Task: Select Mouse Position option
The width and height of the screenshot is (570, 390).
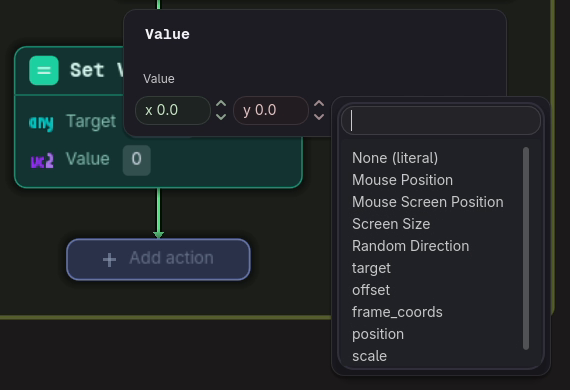Action: point(402,180)
